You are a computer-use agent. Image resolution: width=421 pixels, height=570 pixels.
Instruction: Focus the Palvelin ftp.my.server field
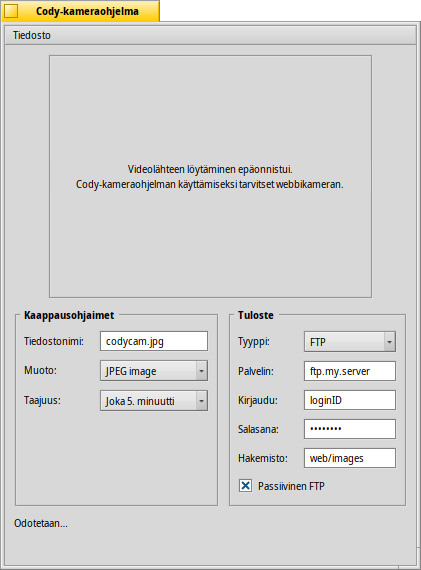(x=350, y=371)
